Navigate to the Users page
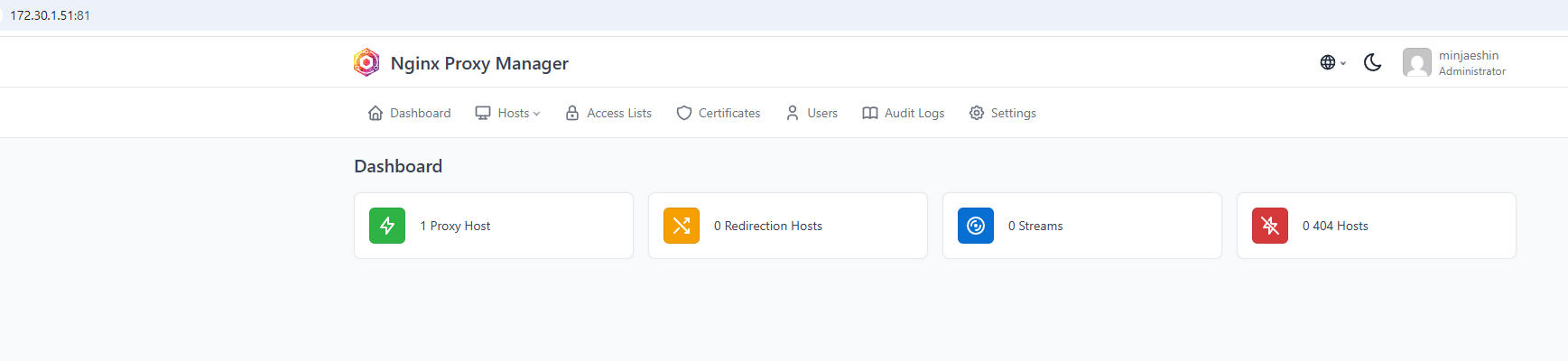1568x361 pixels. point(812,113)
